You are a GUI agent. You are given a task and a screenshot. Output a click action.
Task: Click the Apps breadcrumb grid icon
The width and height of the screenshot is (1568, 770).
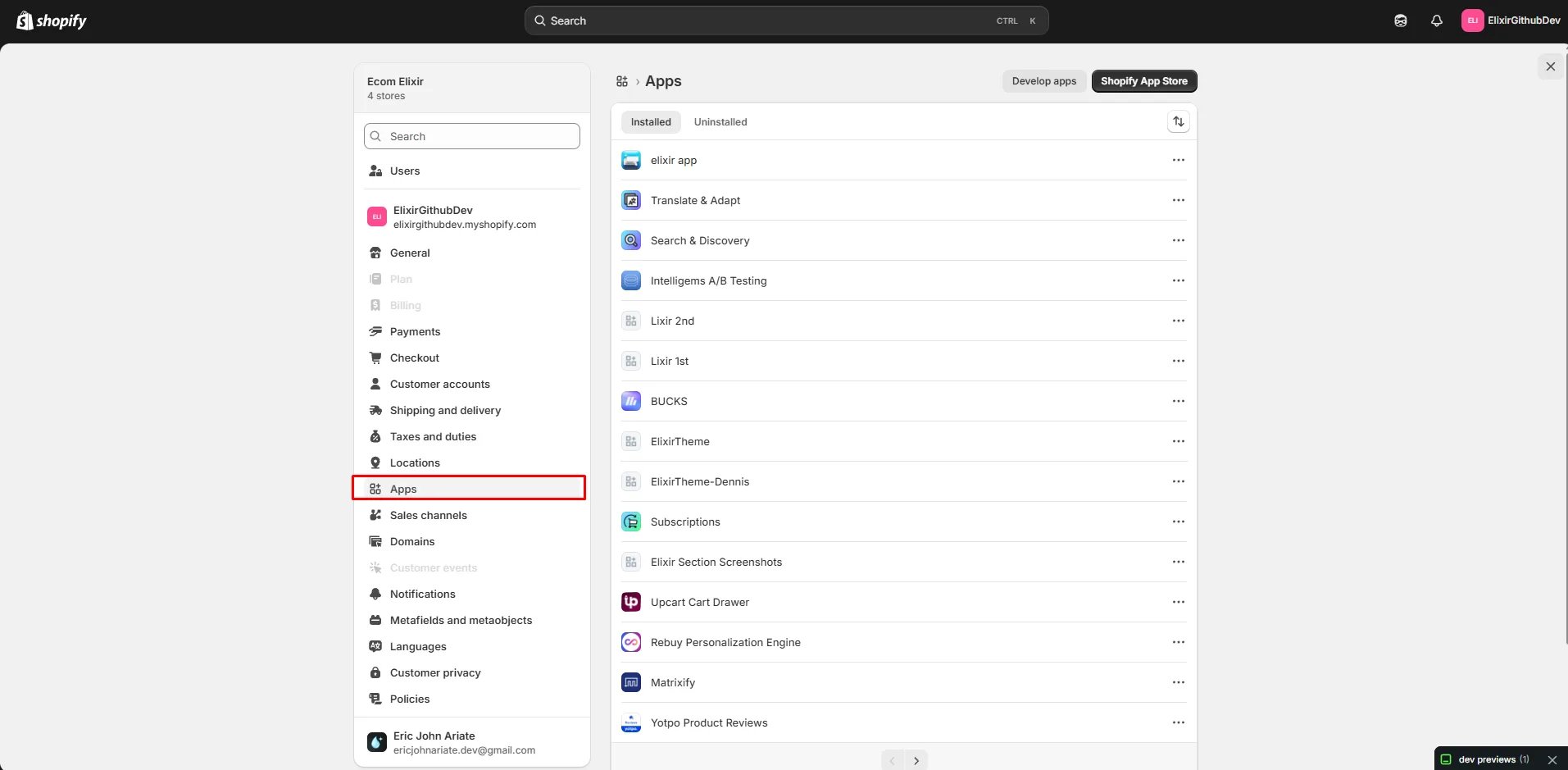pos(622,81)
